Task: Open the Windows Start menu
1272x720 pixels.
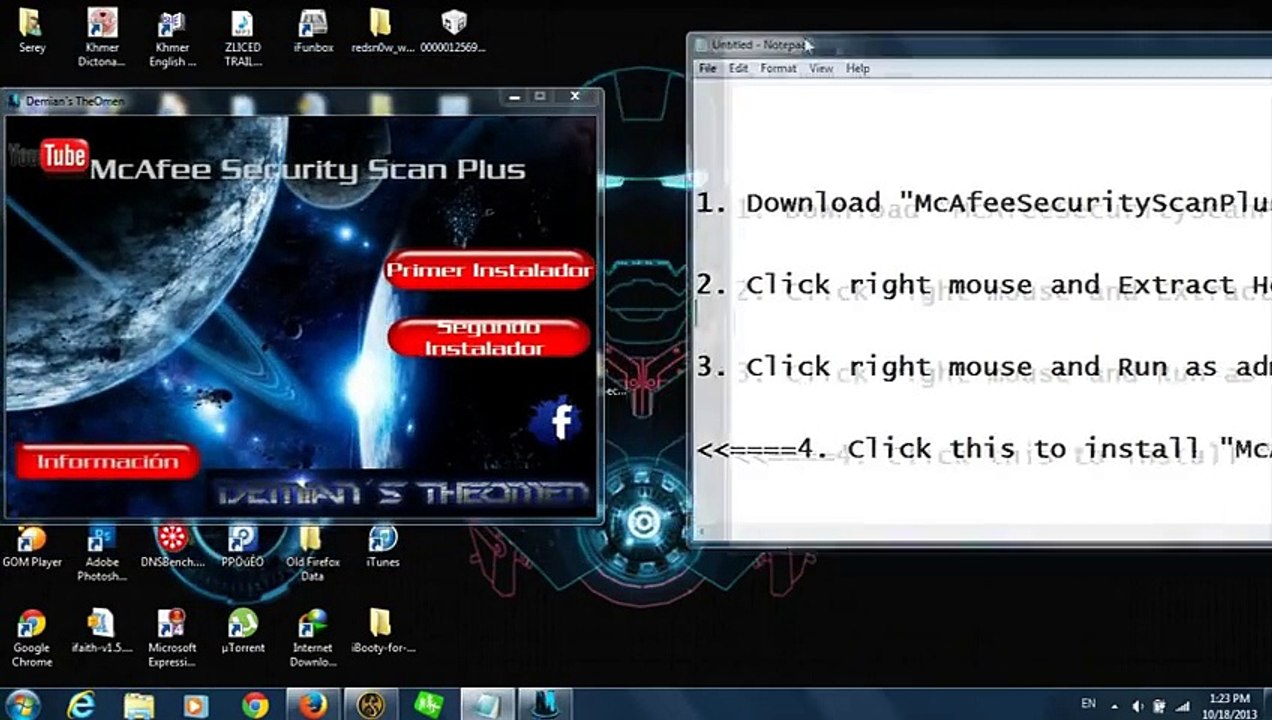Action: [22, 704]
